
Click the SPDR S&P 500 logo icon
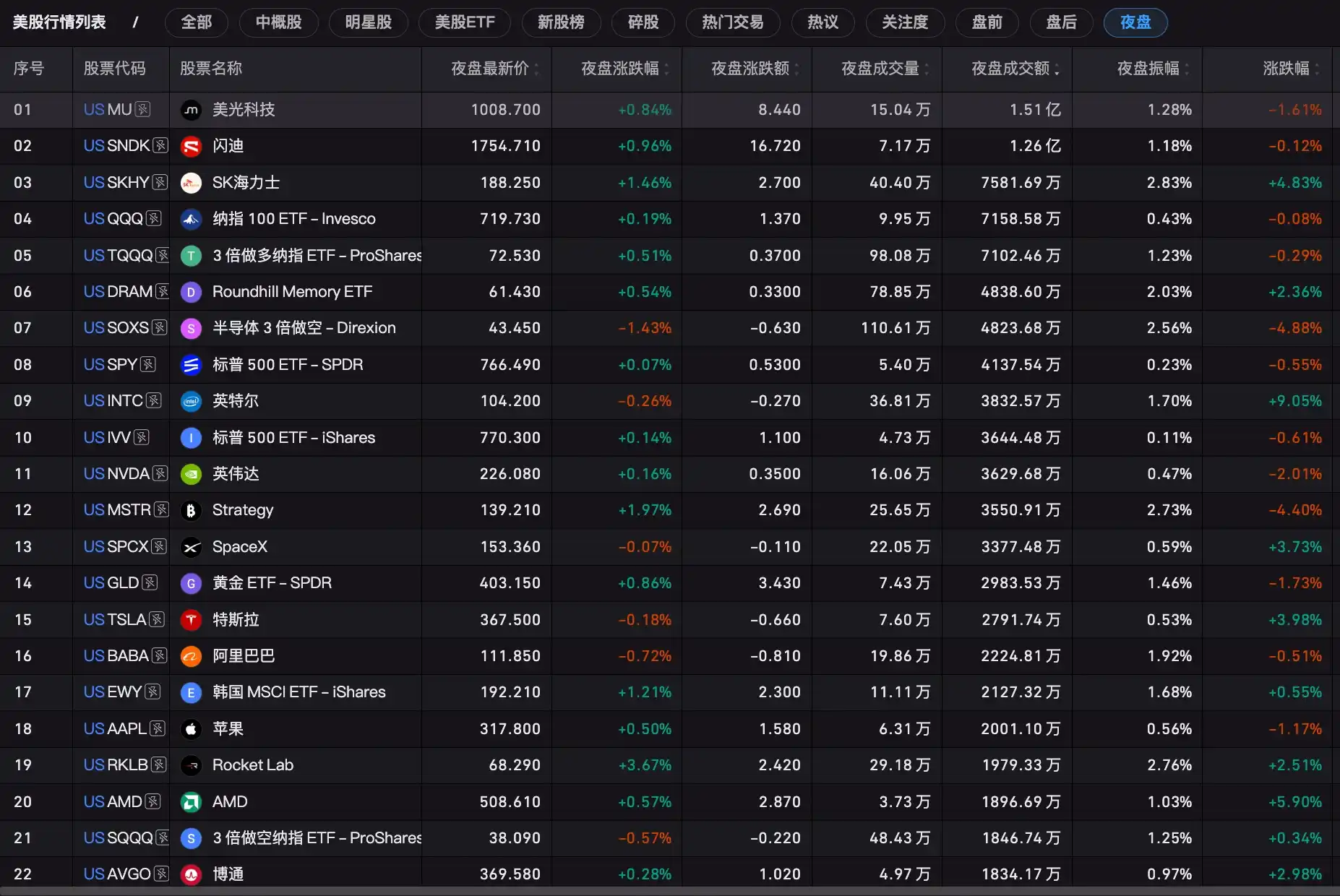(191, 365)
